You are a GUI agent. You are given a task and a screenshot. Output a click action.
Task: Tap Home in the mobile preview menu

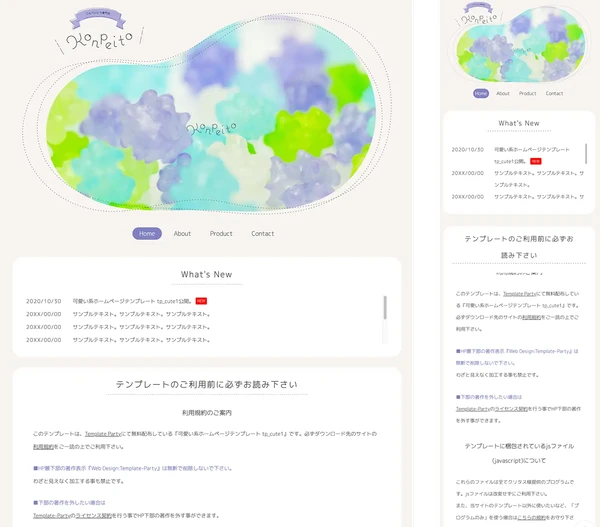click(x=481, y=93)
